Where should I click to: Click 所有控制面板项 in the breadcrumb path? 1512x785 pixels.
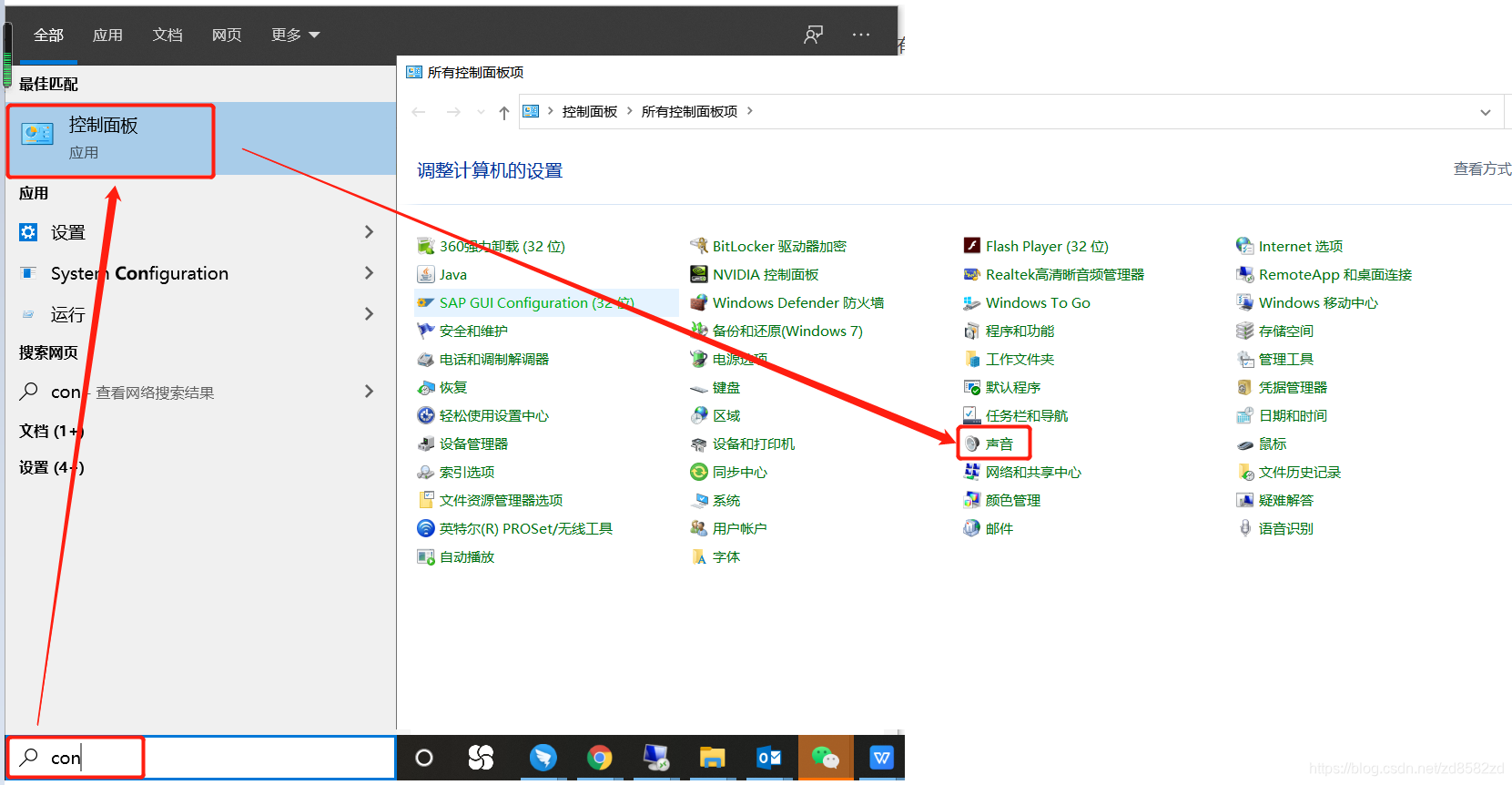click(x=689, y=111)
